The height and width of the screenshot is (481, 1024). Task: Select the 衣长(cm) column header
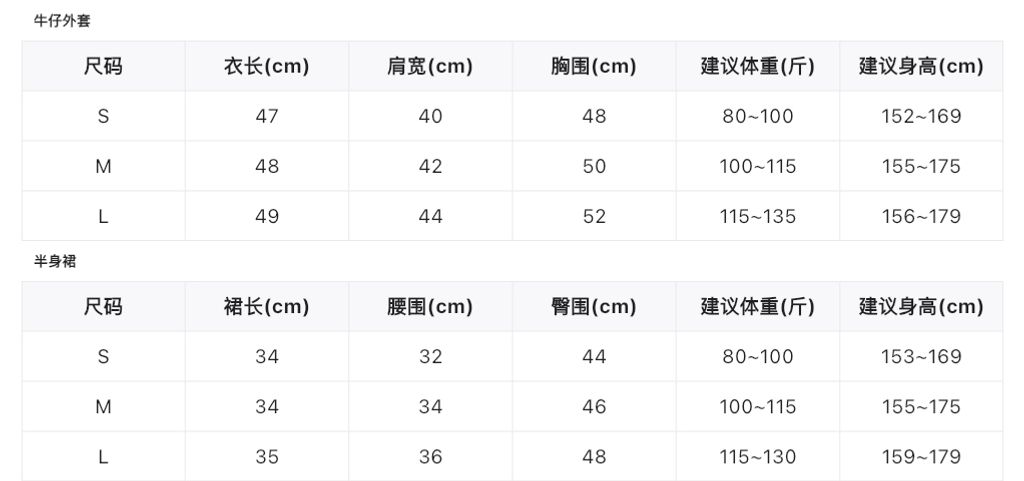coord(266,67)
